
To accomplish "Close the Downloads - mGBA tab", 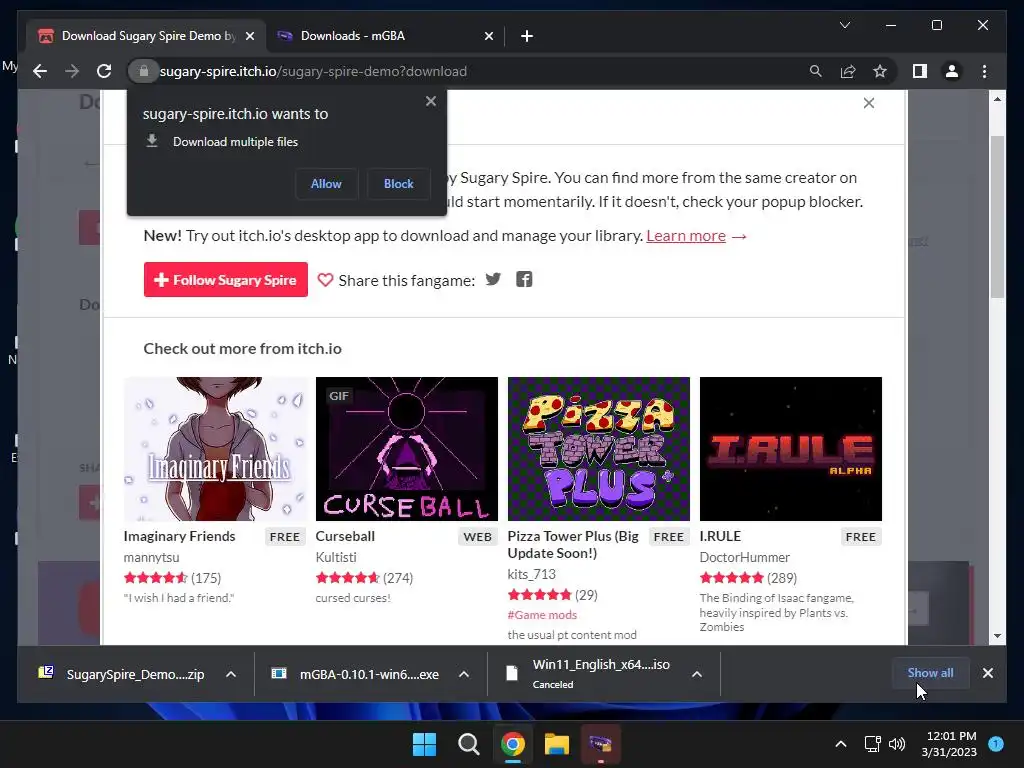I will pos(488,36).
